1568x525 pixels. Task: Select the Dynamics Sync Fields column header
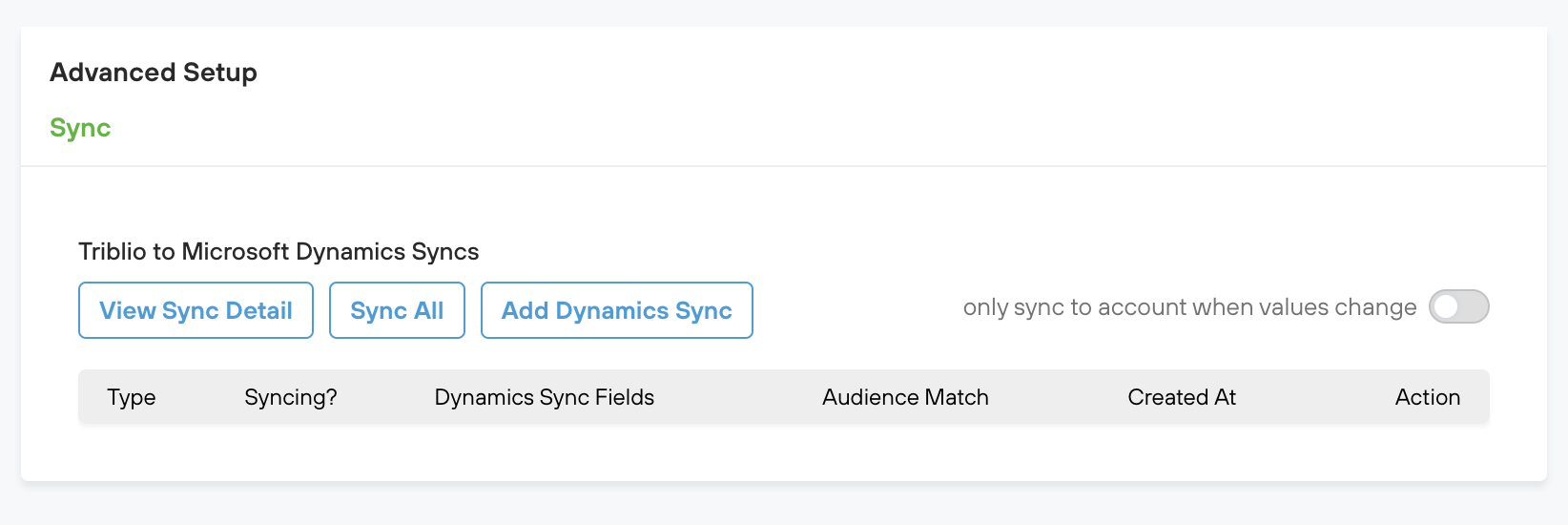point(544,397)
